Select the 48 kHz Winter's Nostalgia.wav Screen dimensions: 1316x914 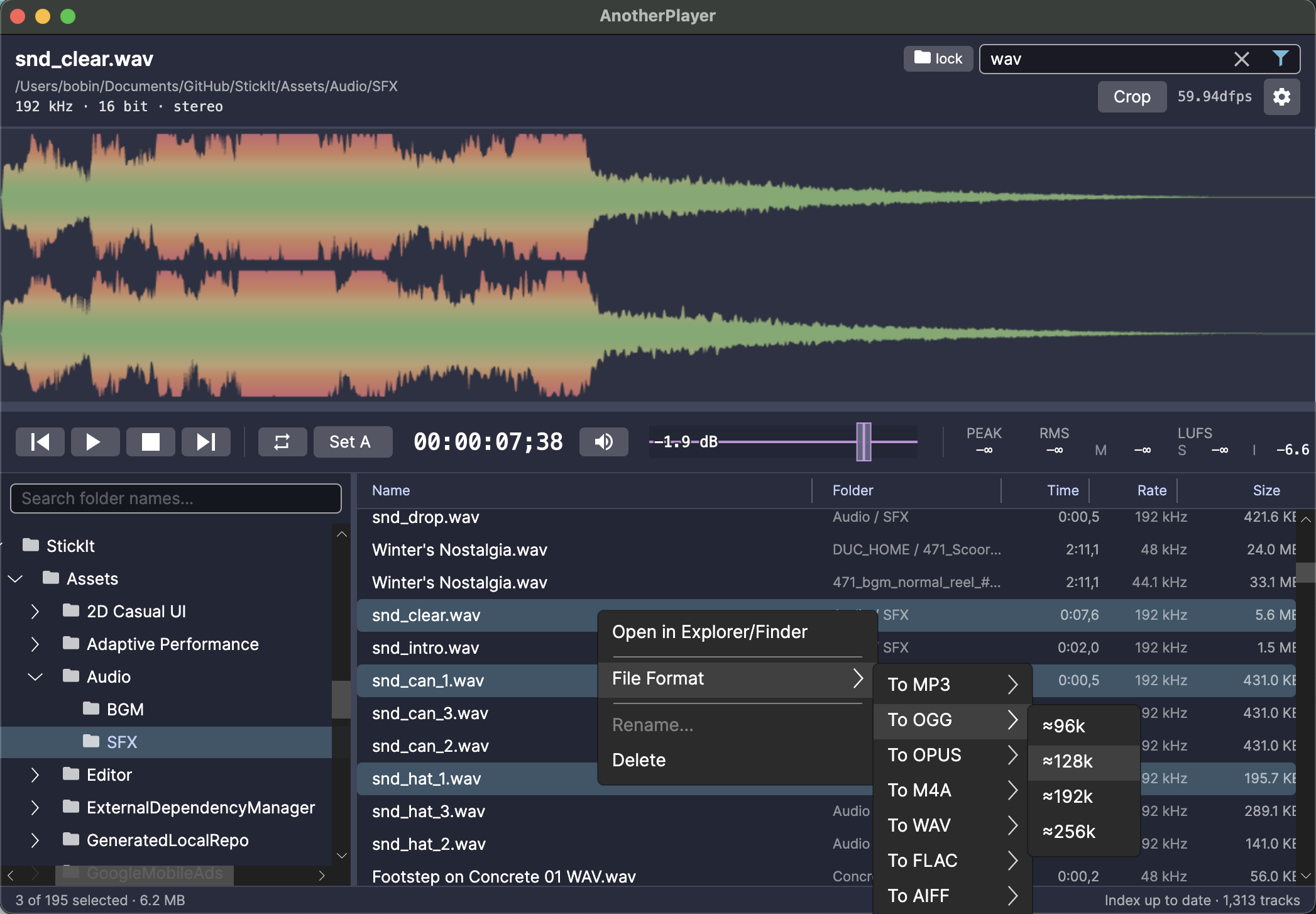(x=826, y=550)
